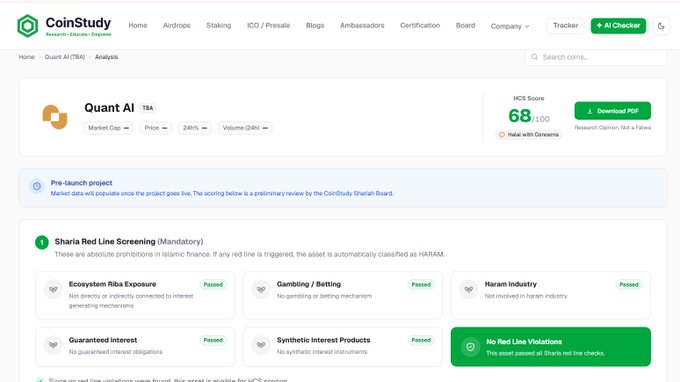Click Ecosystem Riba Exposure heart icon
Image resolution: width=680 pixels, height=382 pixels.
coord(53,289)
